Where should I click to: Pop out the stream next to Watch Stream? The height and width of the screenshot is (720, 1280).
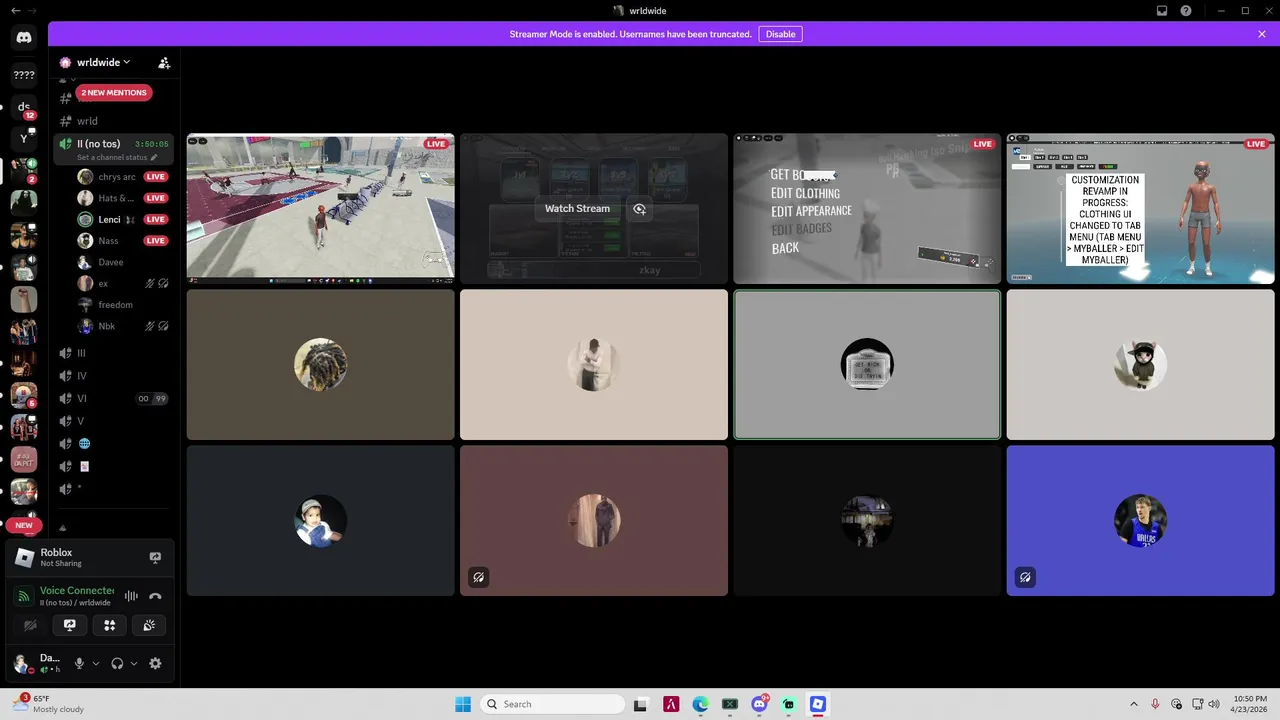(640, 208)
